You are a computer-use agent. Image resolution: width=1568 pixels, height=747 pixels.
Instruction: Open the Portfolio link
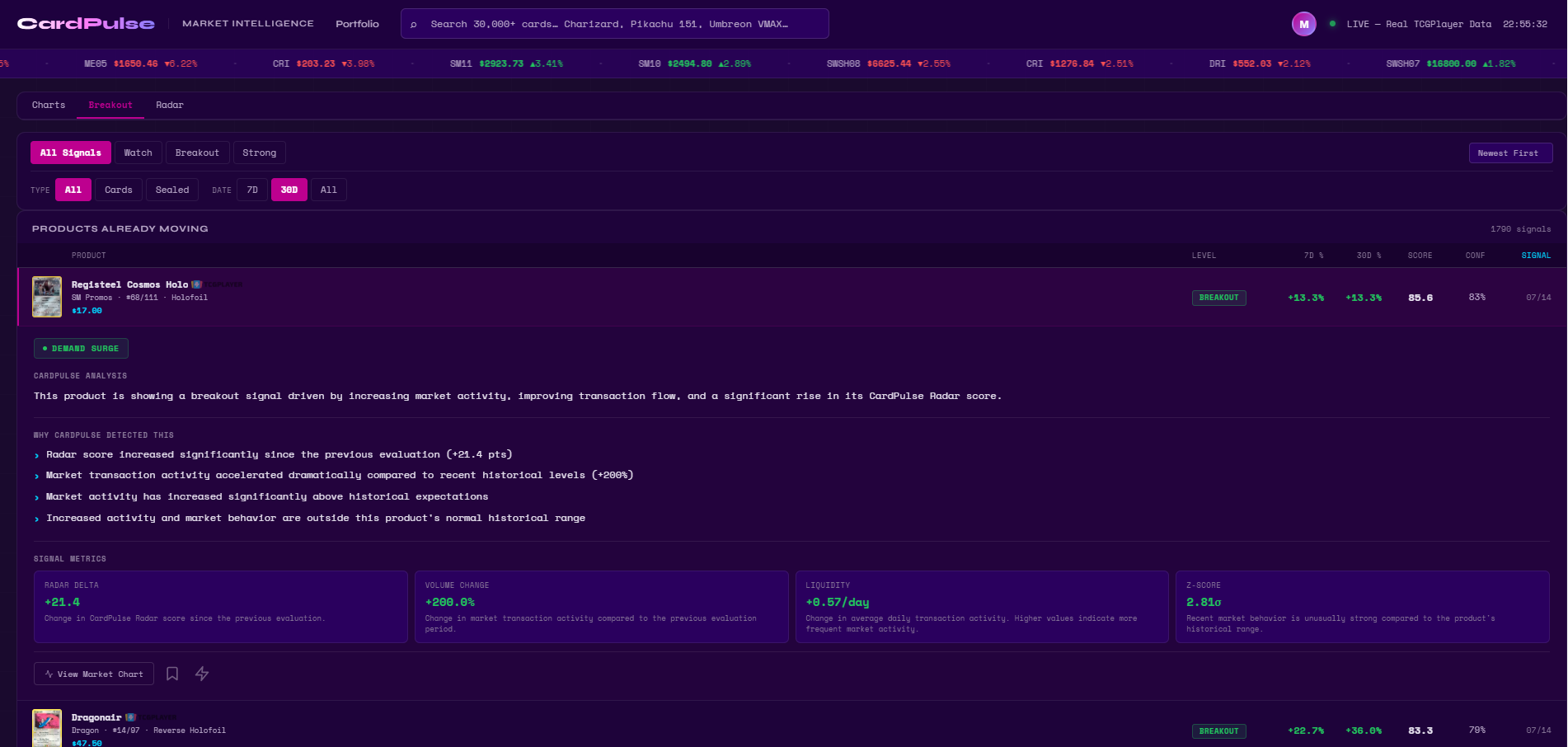coord(357,24)
